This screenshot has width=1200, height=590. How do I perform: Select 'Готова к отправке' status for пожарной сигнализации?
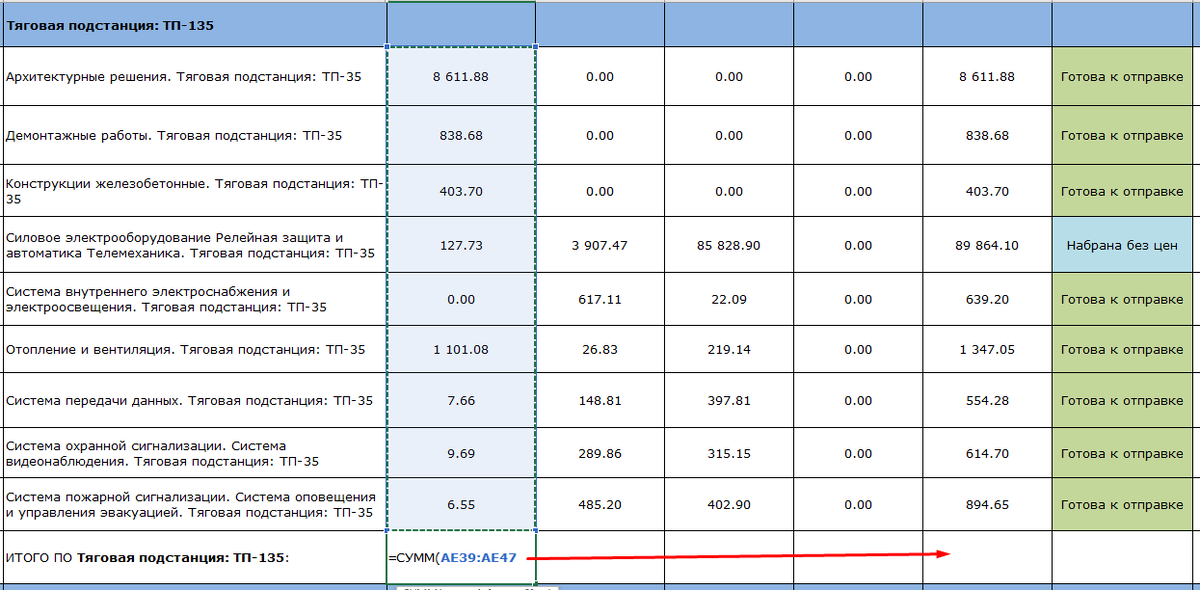point(1122,504)
